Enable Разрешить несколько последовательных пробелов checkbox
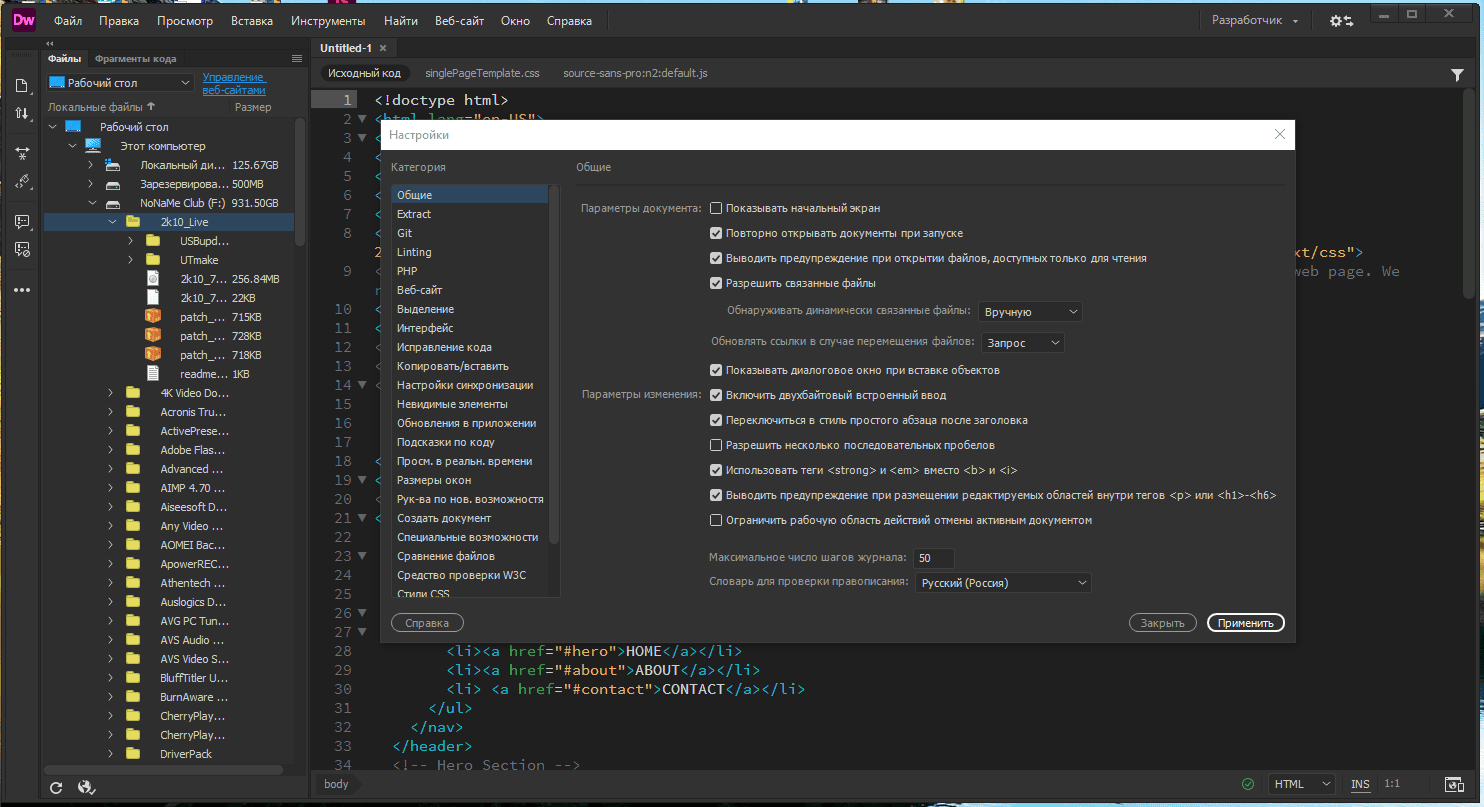 (x=716, y=445)
